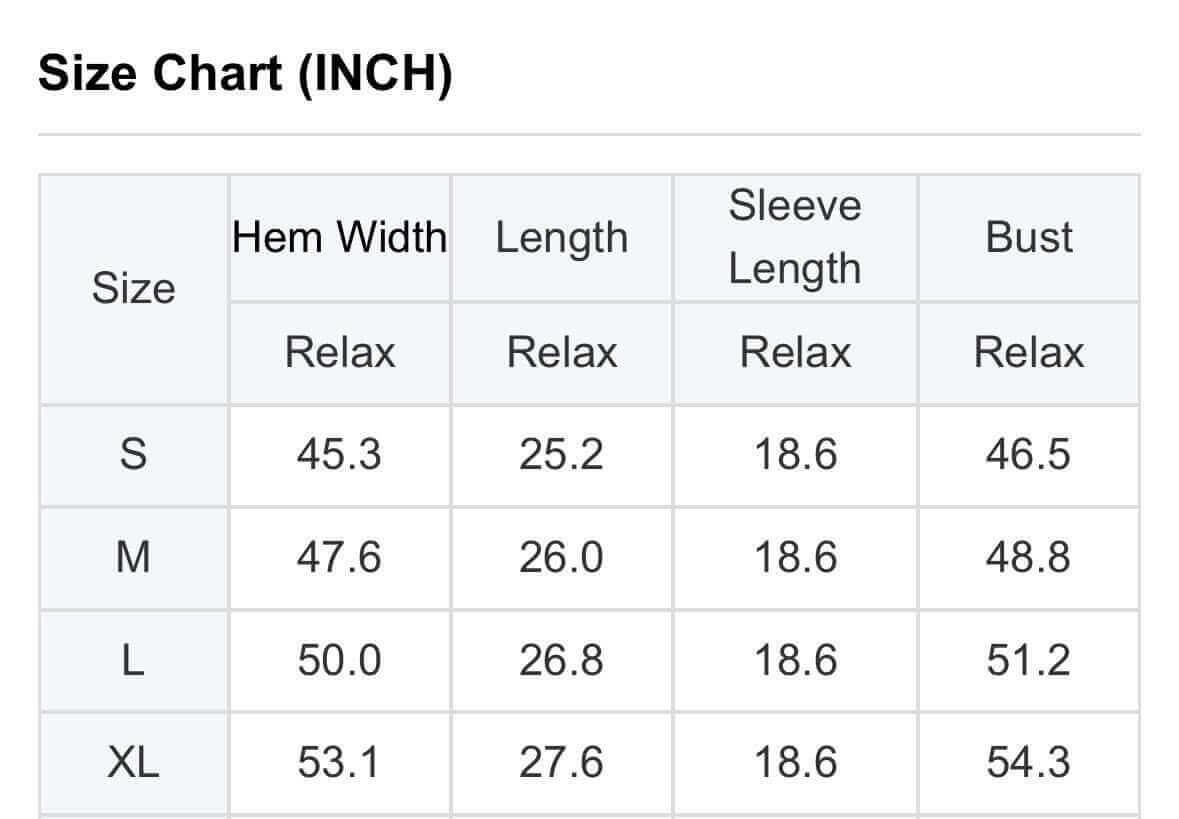Select the M size row label
This screenshot has height=819, width=1179.
pos(133,557)
